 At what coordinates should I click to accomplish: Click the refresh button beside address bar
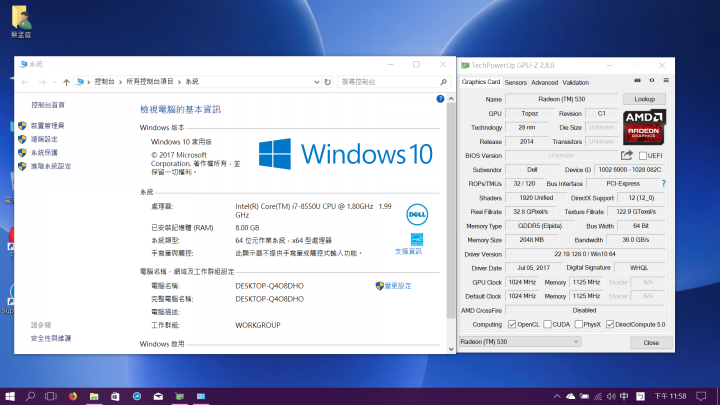[327, 82]
